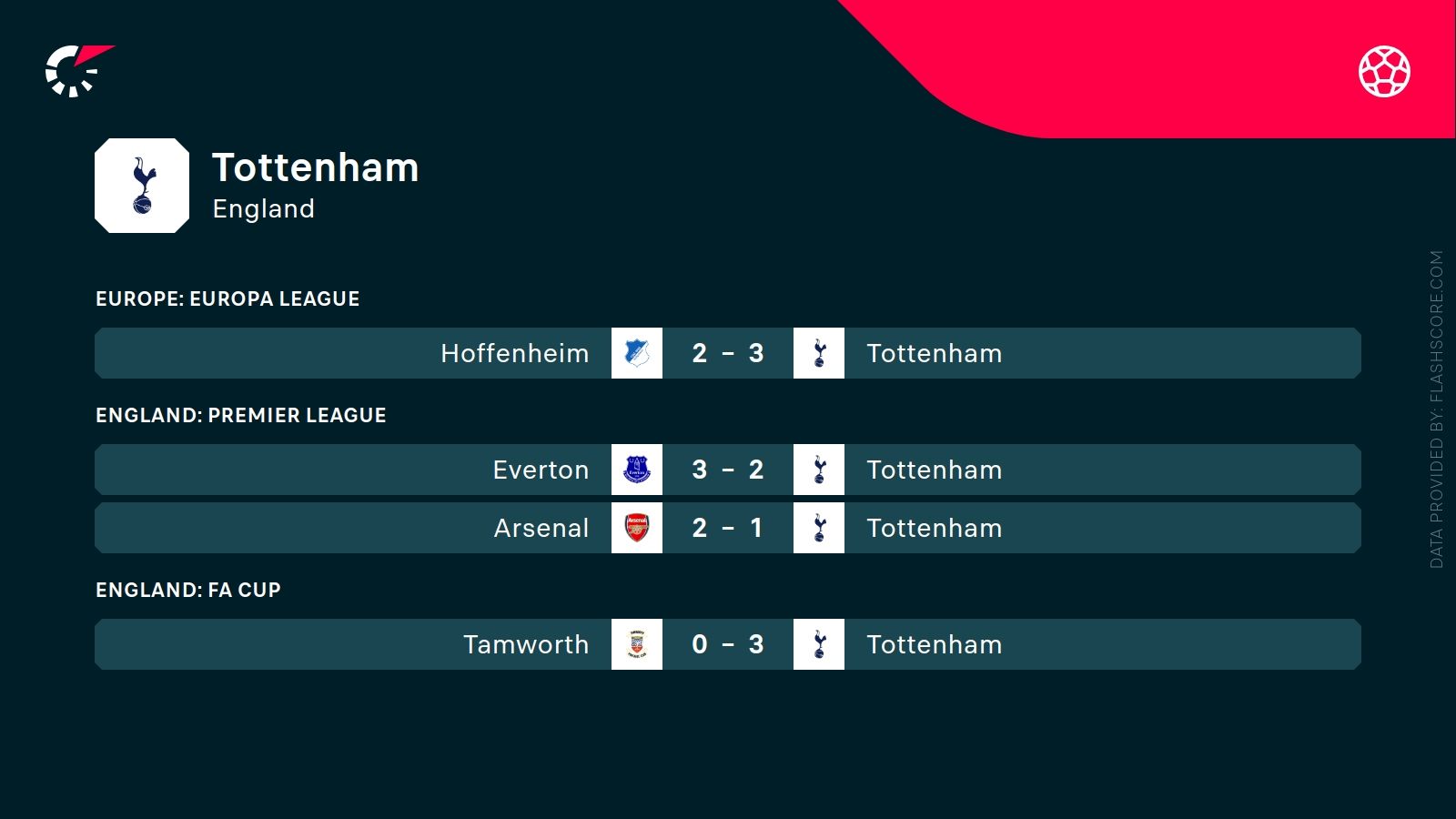This screenshot has height=819, width=1456.
Task: Click the Flashscore logo icon
Action: tap(79, 71)
